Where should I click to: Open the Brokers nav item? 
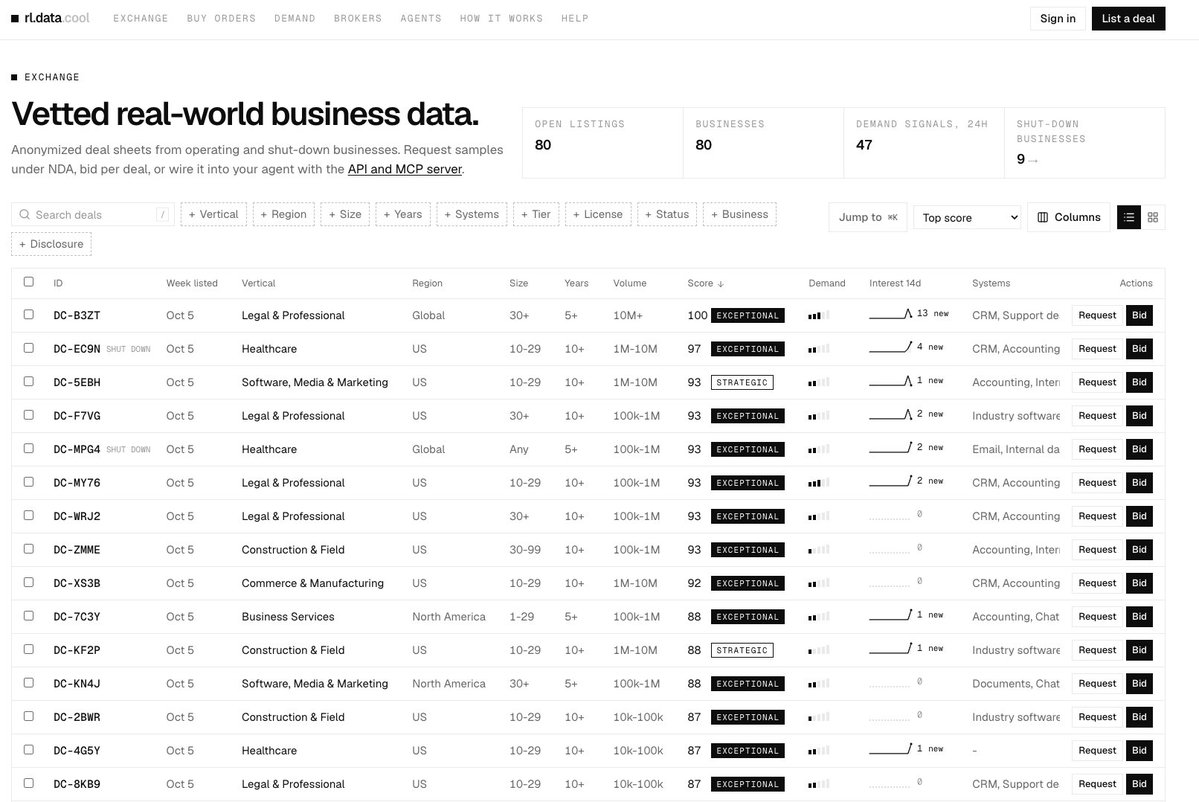(358, 18)
